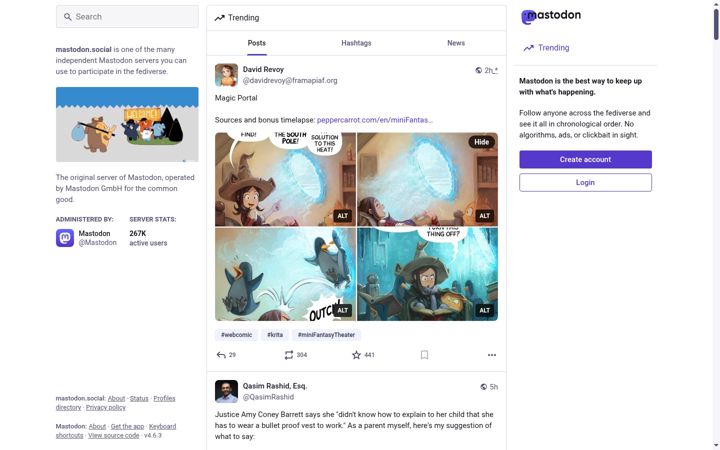Open the #webcomic hashtag
This screenshot has width=720, height=450.
coord(236,335)
